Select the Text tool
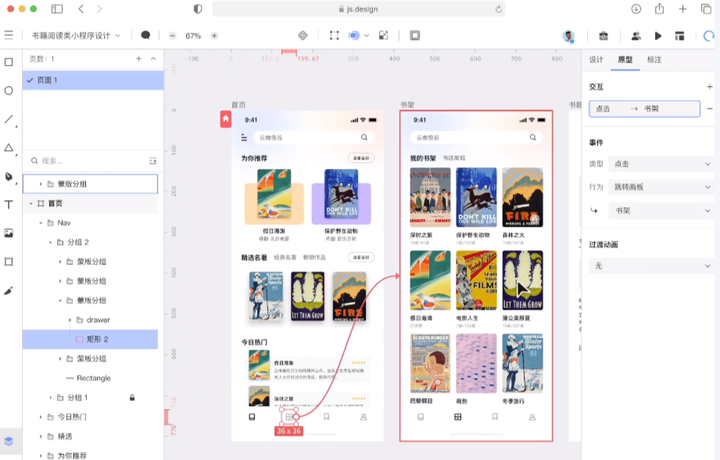Viewport: 720px width, 460px height. point(9,205)
